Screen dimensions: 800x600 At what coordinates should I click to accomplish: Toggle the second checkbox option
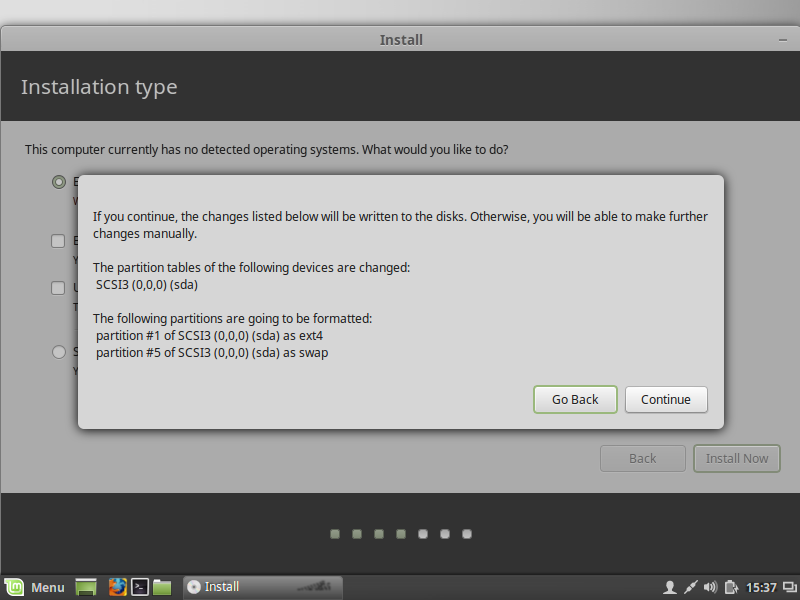coord(58,288)
